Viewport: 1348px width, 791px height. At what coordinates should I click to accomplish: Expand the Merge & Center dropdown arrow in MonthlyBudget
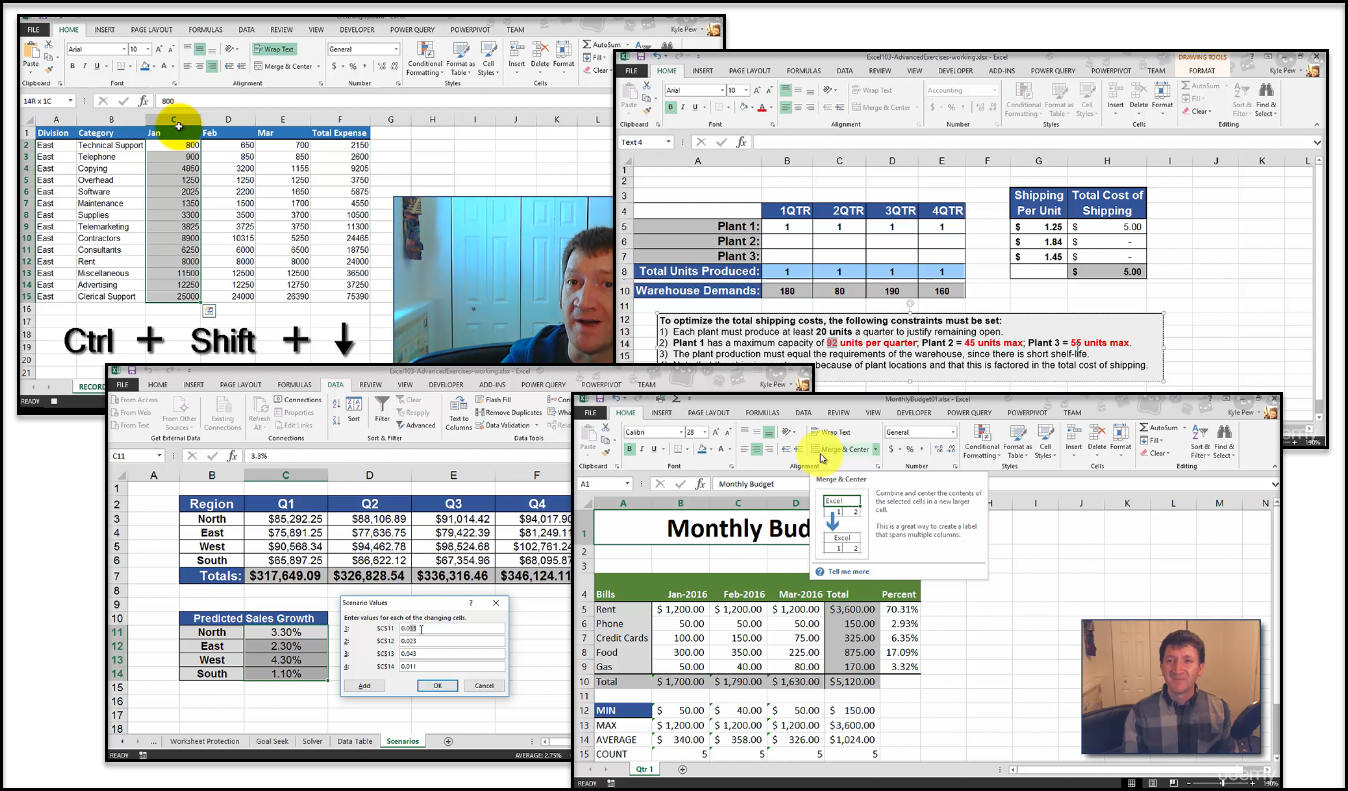[876, 449]
